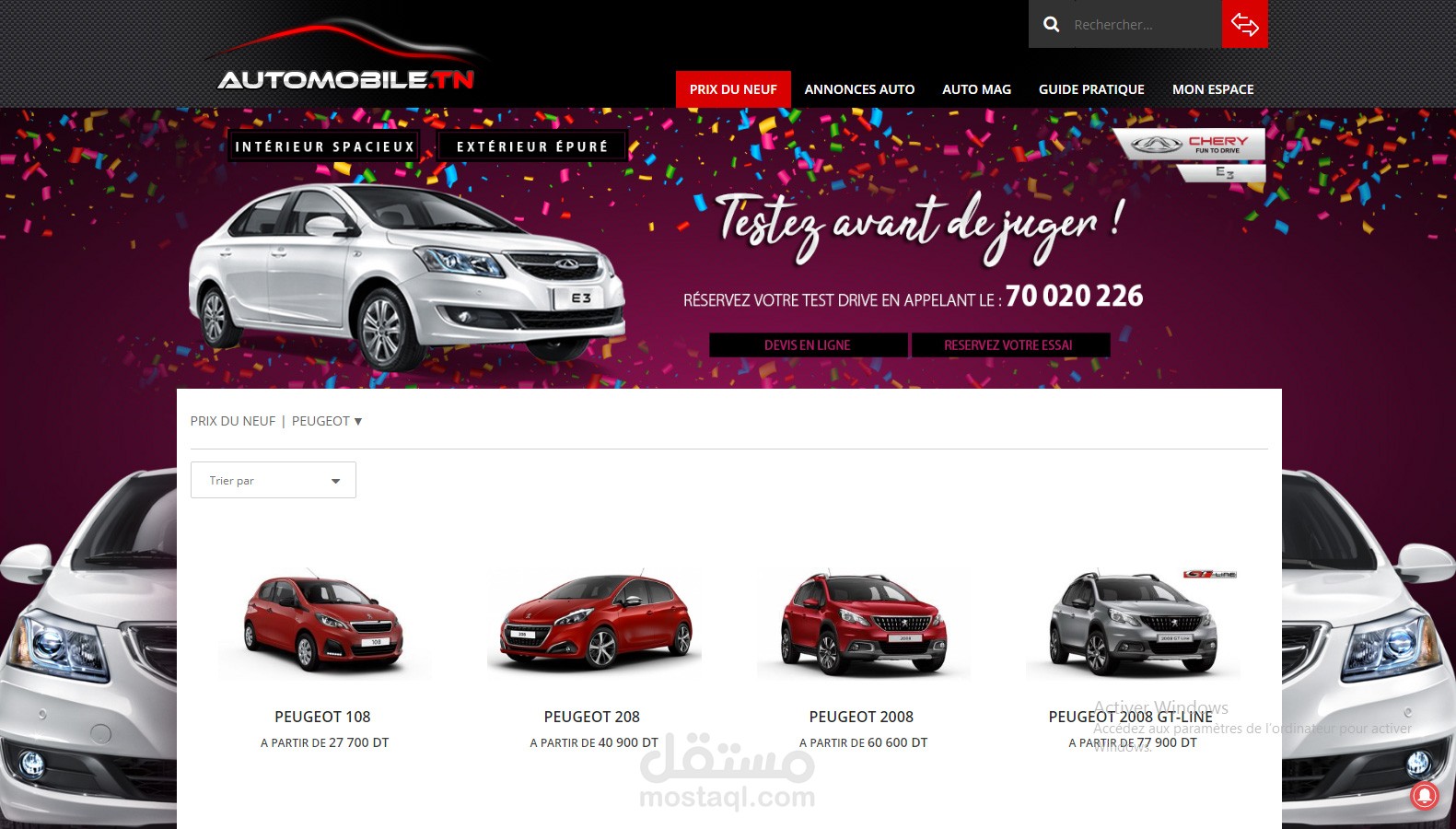Image resolution: width=1456 pixels, height=829 pixels.
Task: Open the PEUGEOT 2008 GT-LINE title link
Action: tap(1131, 717)
